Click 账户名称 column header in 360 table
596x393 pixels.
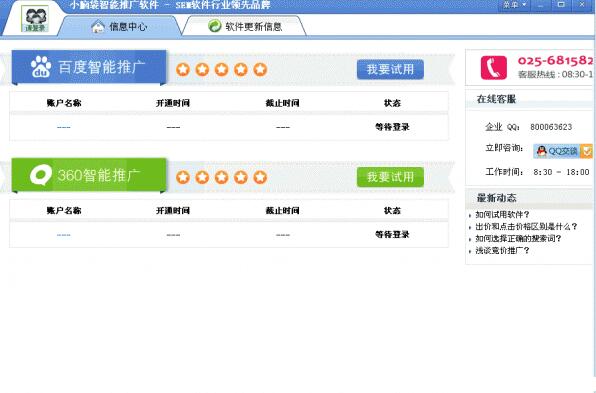pyautogui.click(x=64, y=210)
